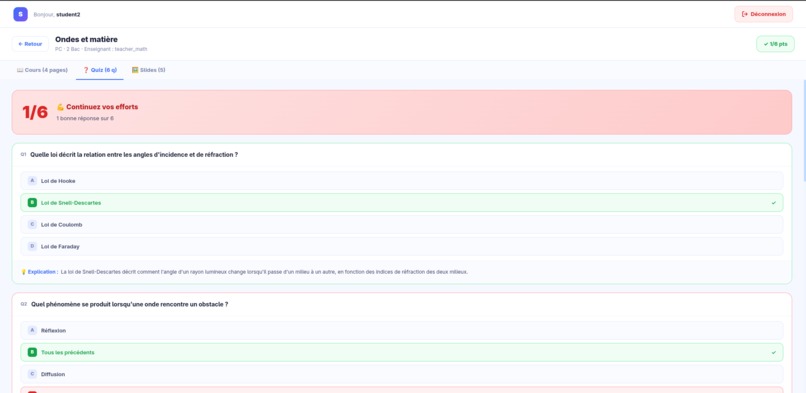This screenshot has width=806, height=393.
Task: Click the Bonjour, student2 greeting
Action: point(57,14)
